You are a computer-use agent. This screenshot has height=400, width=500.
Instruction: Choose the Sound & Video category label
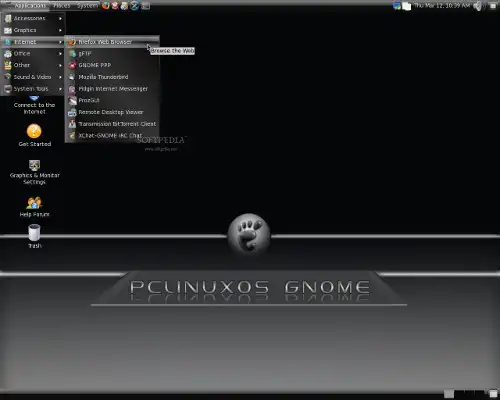tap(32, 77)
